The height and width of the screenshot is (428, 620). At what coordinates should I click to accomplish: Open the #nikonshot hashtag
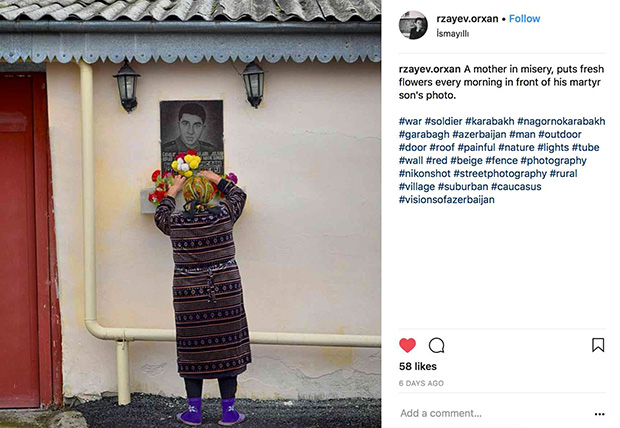425,173
